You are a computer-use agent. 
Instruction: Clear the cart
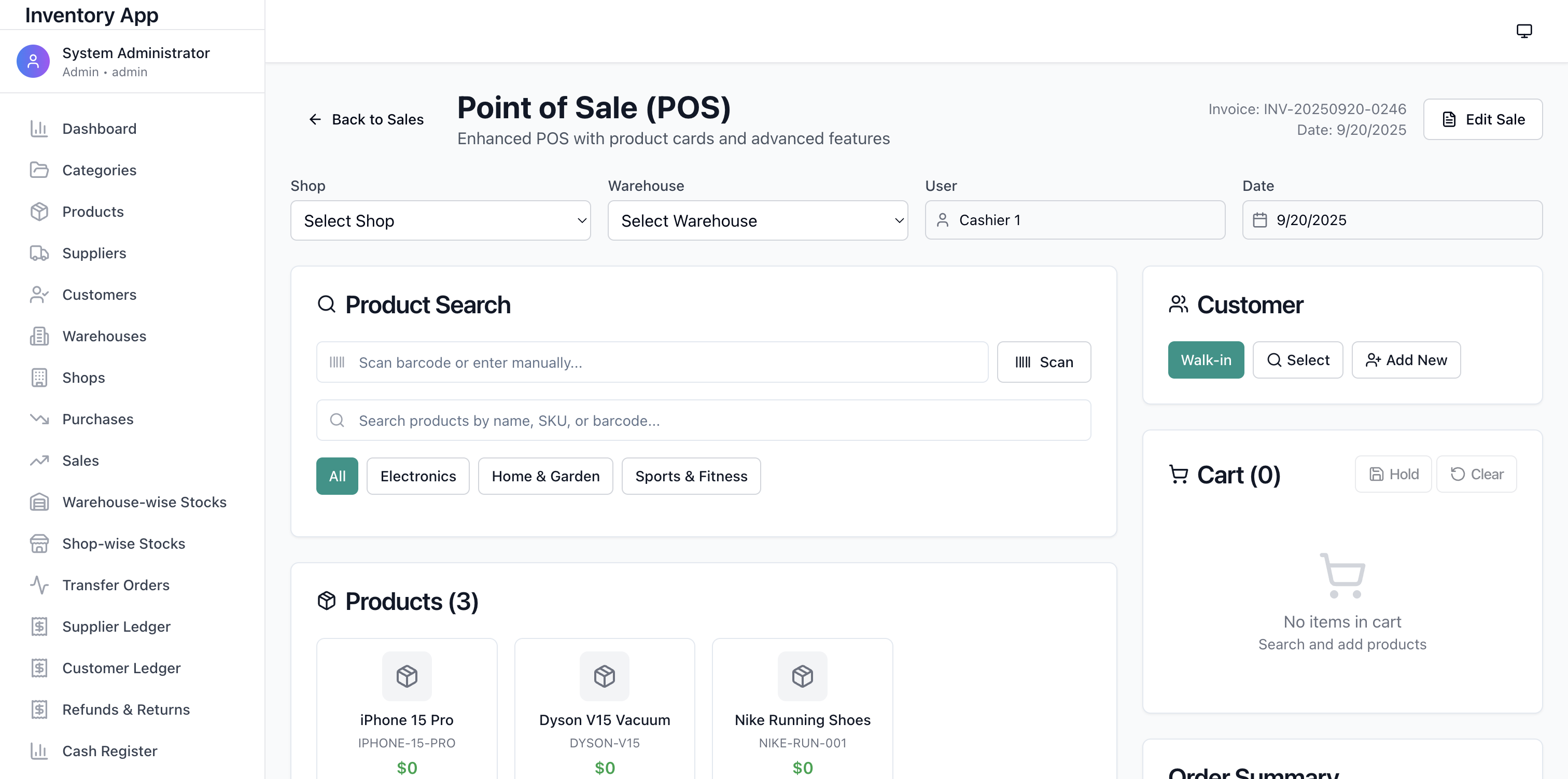point(1477,474)
